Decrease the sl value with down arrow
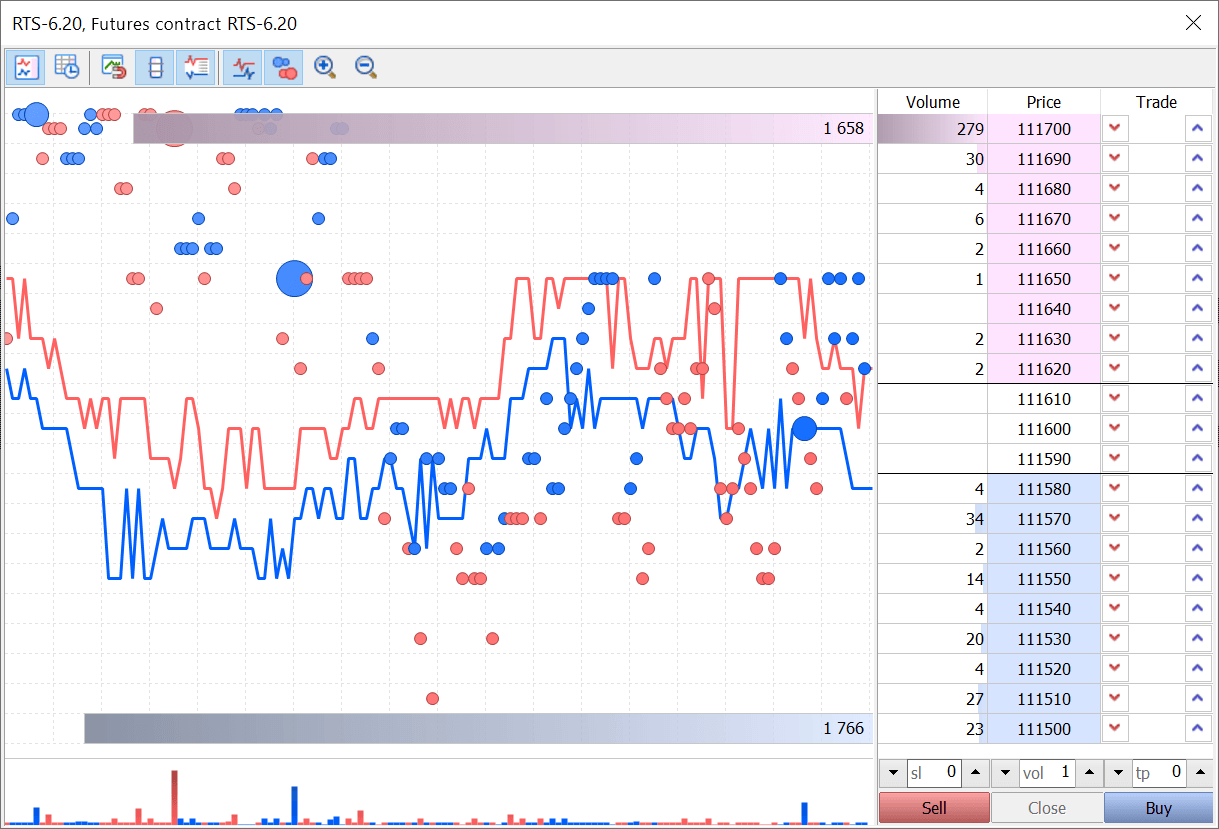 tap(893, 773)
